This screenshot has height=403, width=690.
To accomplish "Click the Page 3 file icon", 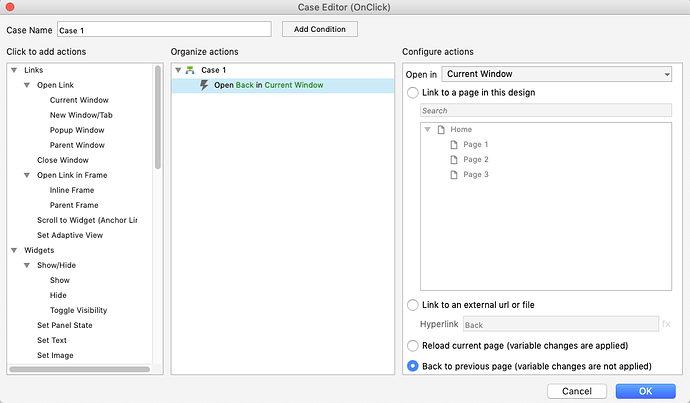I will coord(453,175).
